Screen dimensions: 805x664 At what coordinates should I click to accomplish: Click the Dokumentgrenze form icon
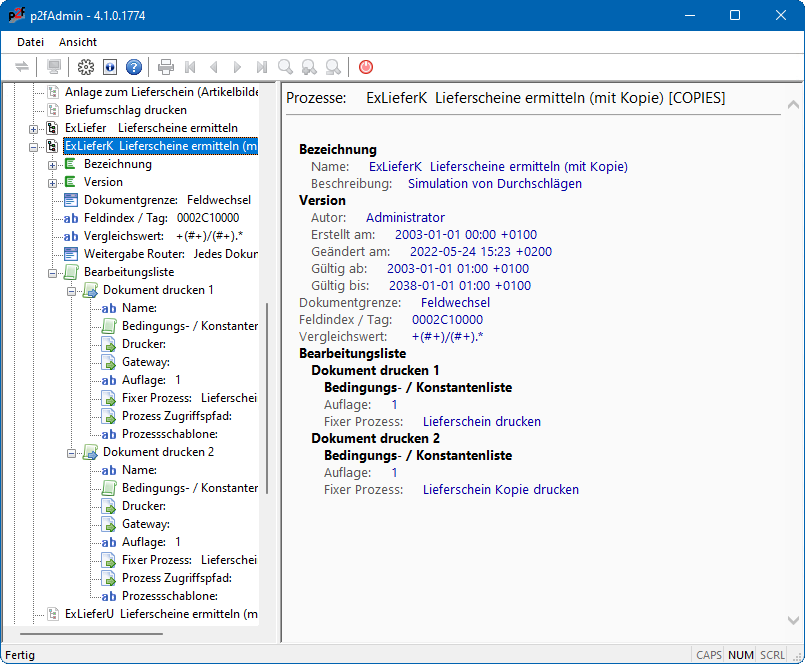pos(71,200)
